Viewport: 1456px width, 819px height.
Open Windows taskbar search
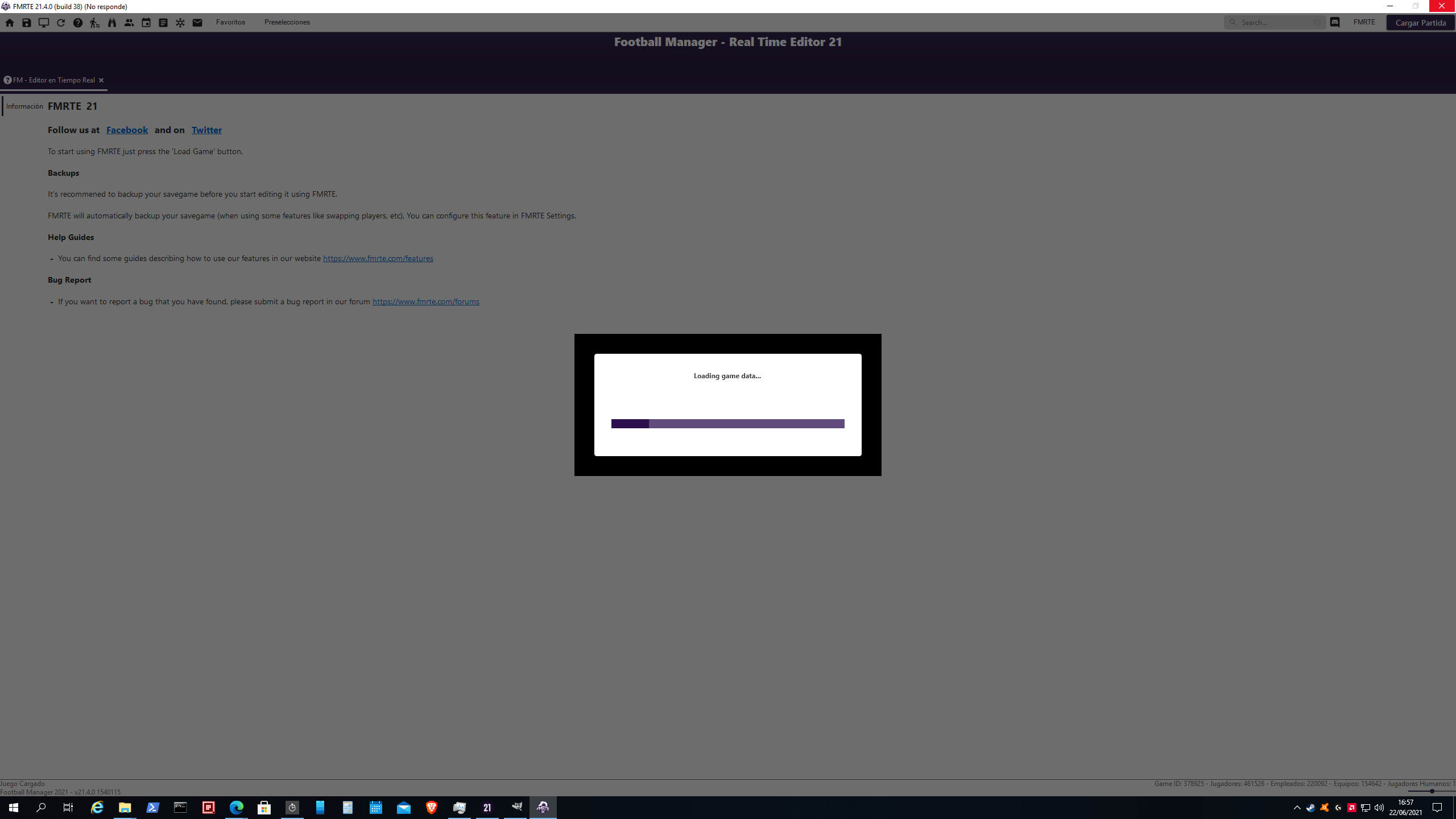point(41,808)
